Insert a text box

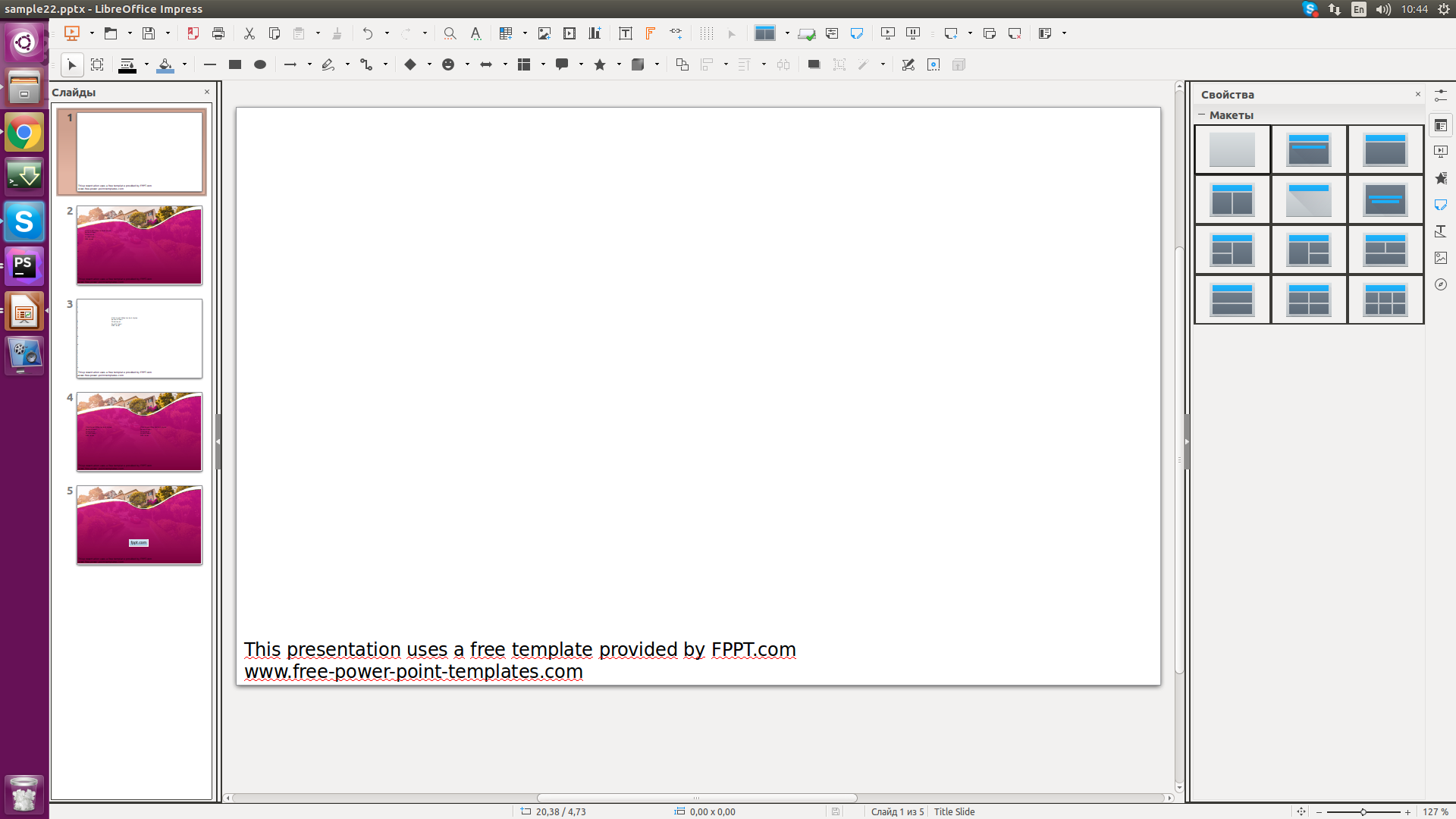click(626, 33)
